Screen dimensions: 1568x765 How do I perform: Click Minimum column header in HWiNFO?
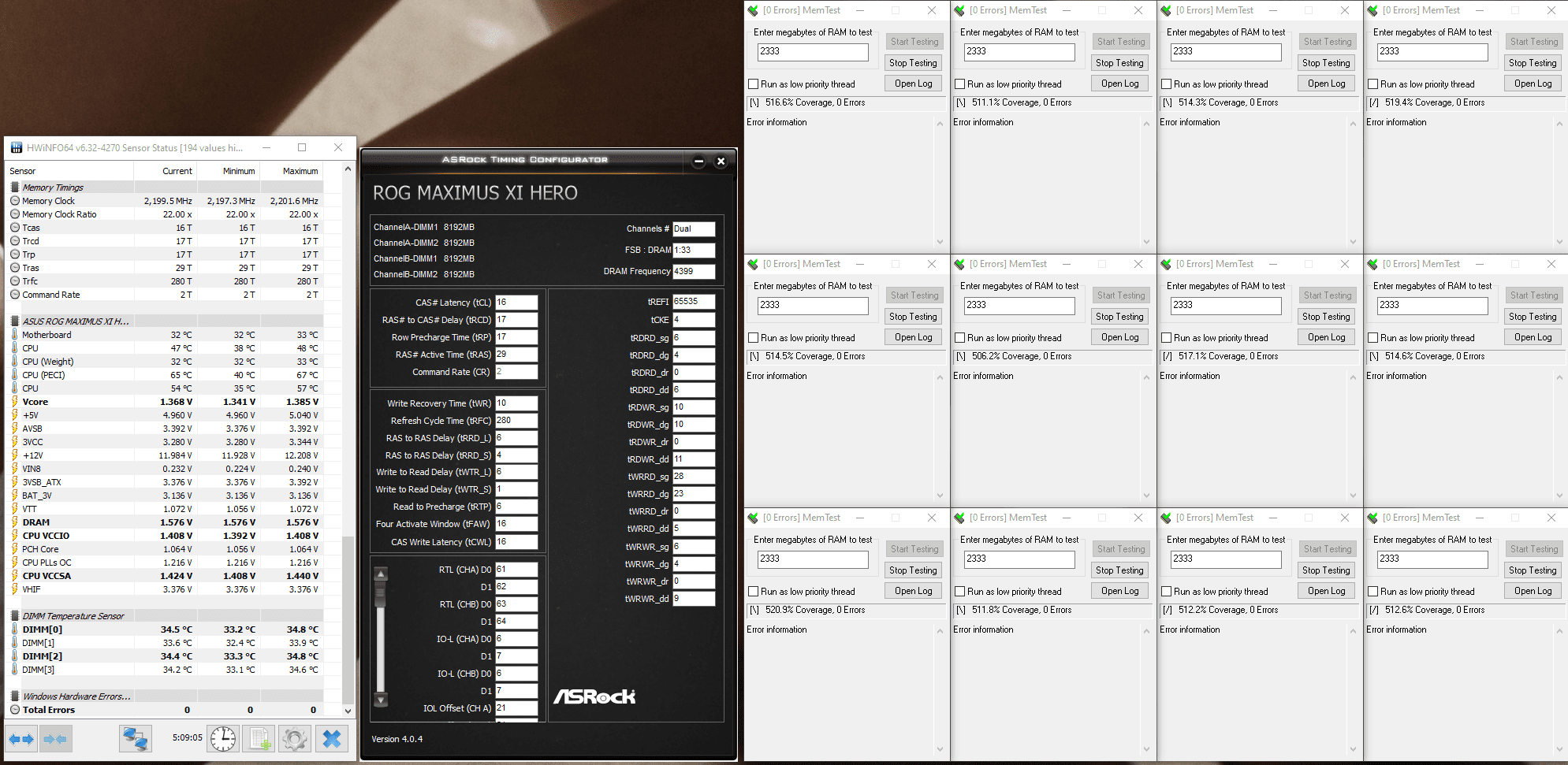(x=229, y=171)
